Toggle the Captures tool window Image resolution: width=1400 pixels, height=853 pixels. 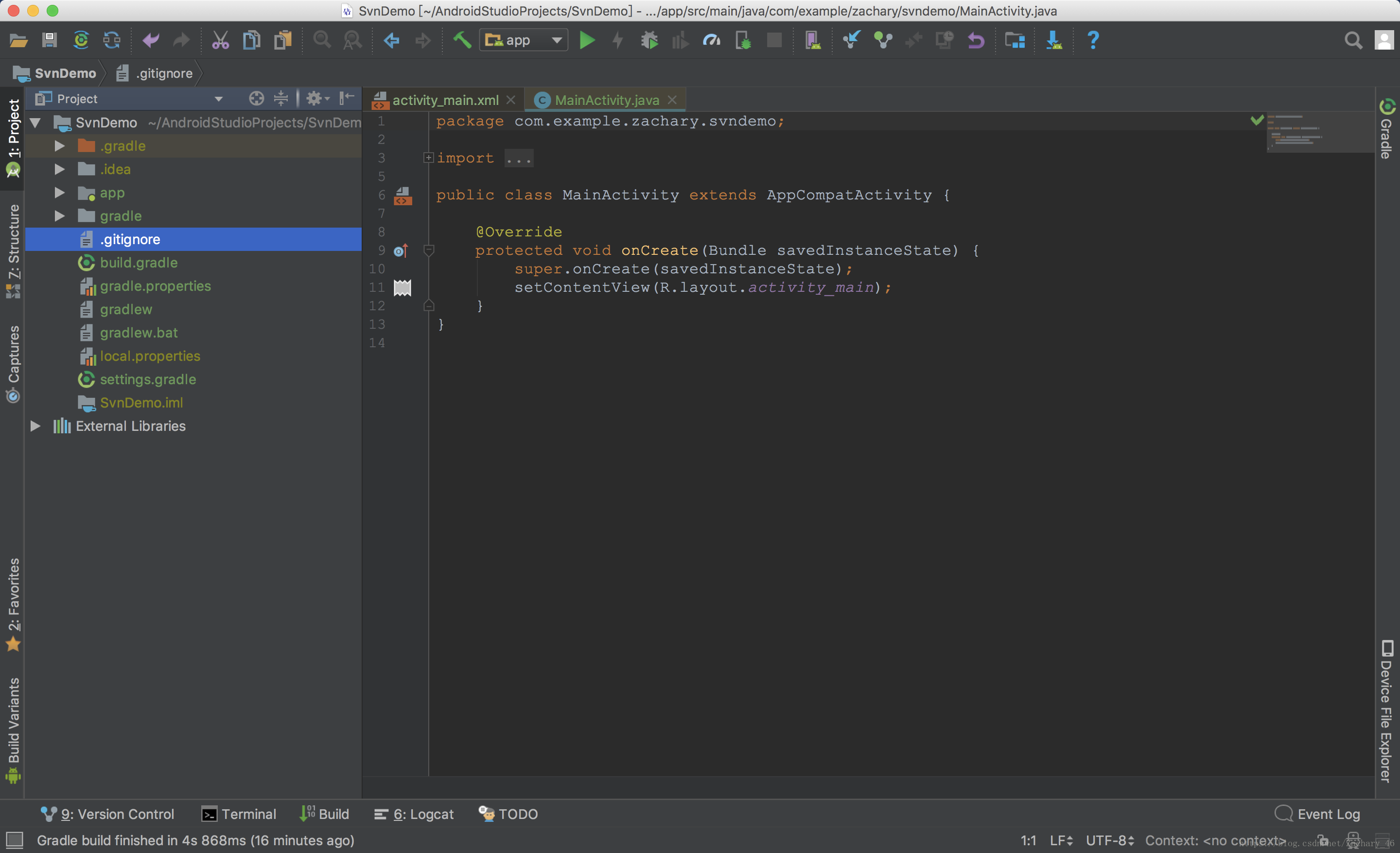tap(13, 364)
